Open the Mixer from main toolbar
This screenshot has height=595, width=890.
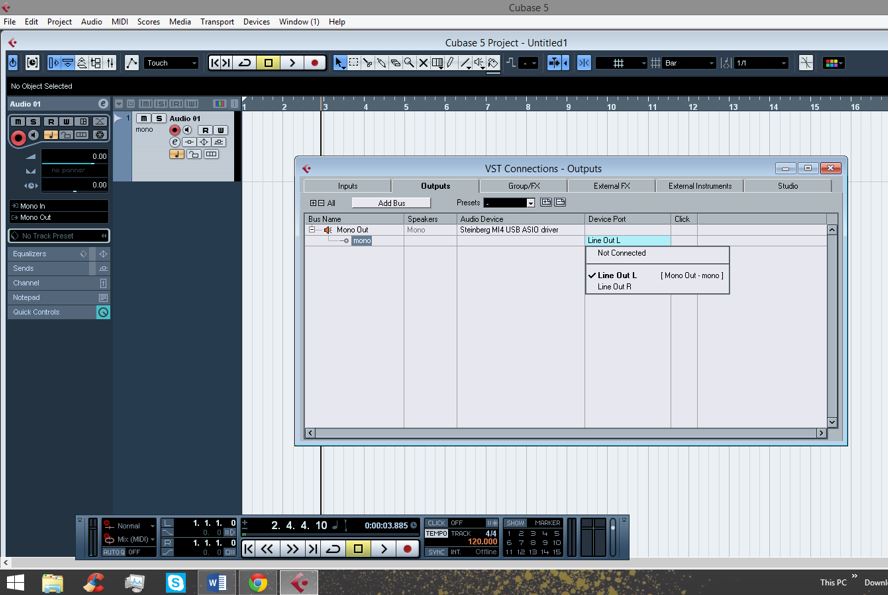pyautogui.click(x=111, y=62)
